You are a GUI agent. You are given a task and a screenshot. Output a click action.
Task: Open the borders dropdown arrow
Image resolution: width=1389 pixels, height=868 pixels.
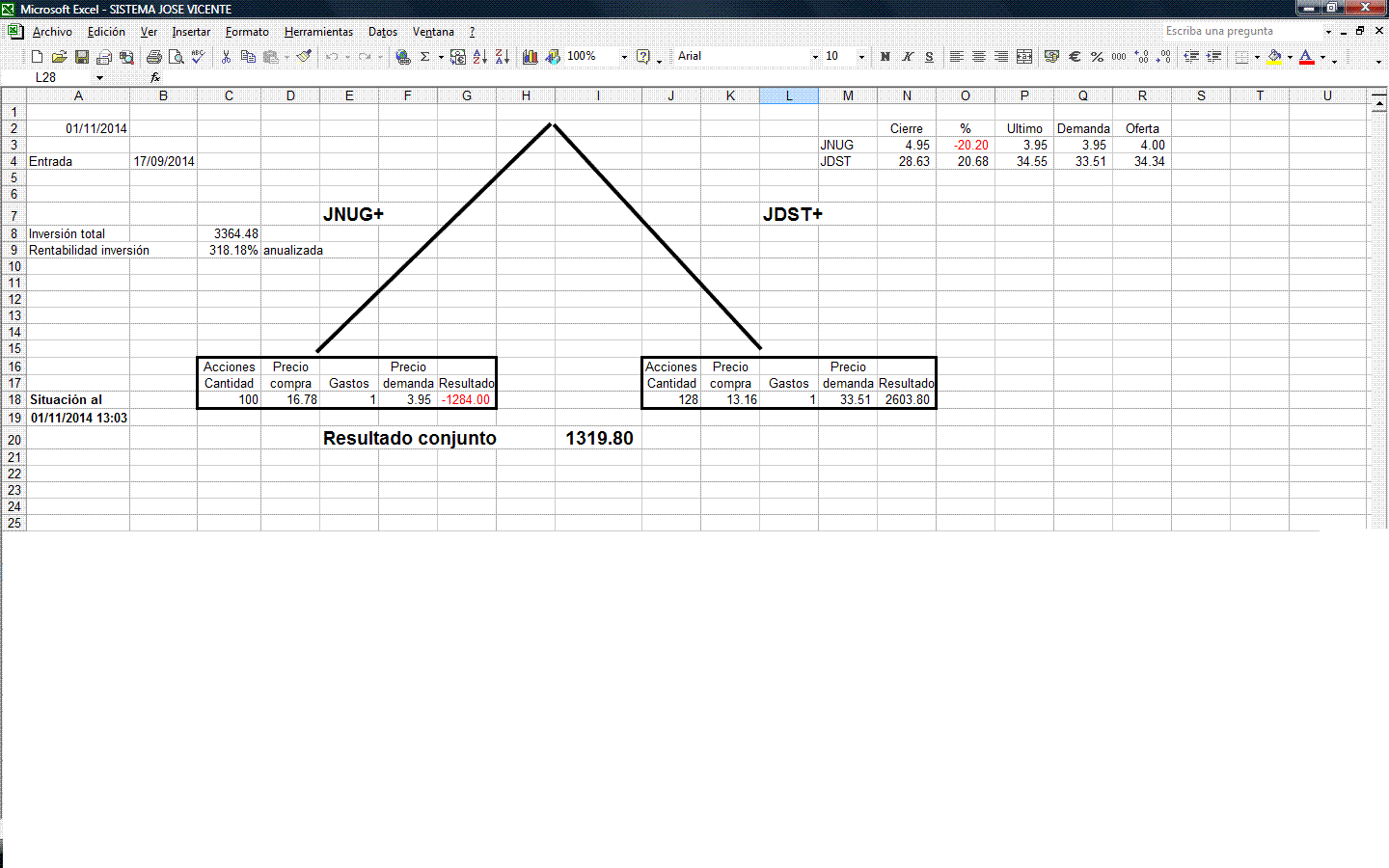coord(1257,57)
